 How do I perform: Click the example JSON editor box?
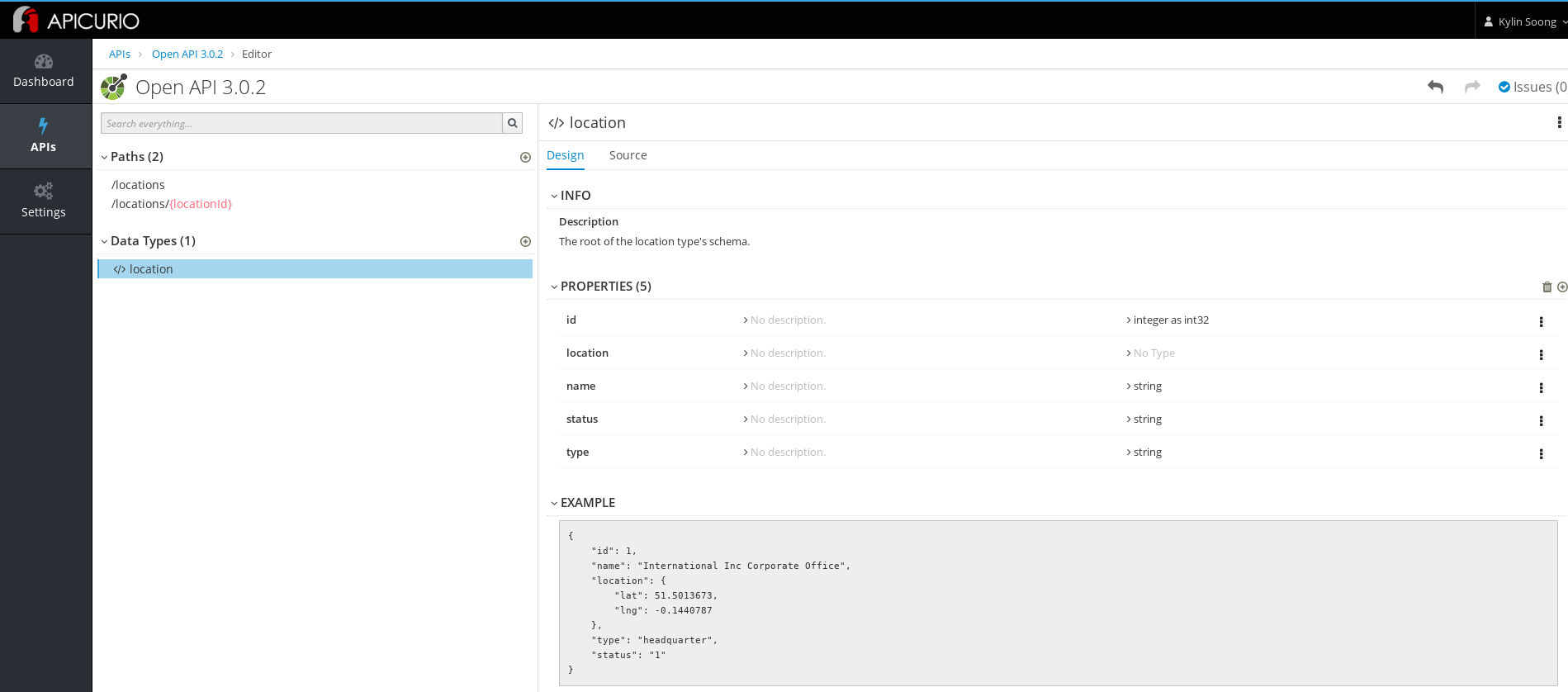tap(1058, 603)
